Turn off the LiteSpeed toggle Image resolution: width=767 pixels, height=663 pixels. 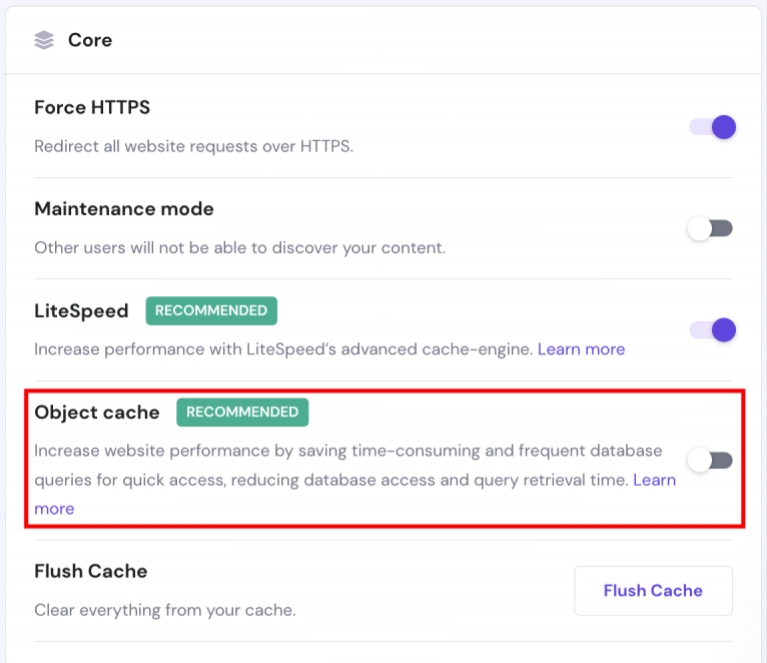click(x=712, y=330)
